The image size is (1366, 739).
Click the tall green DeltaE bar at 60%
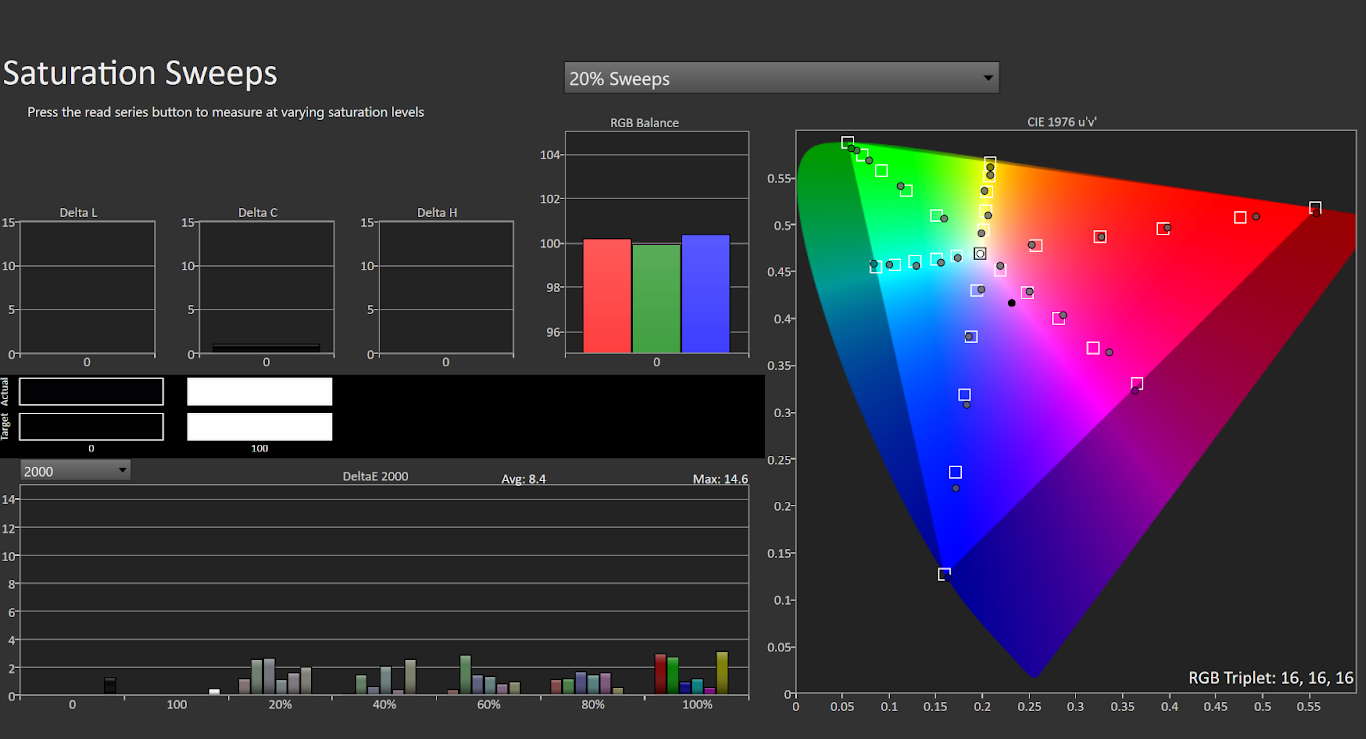pos(465,675)
